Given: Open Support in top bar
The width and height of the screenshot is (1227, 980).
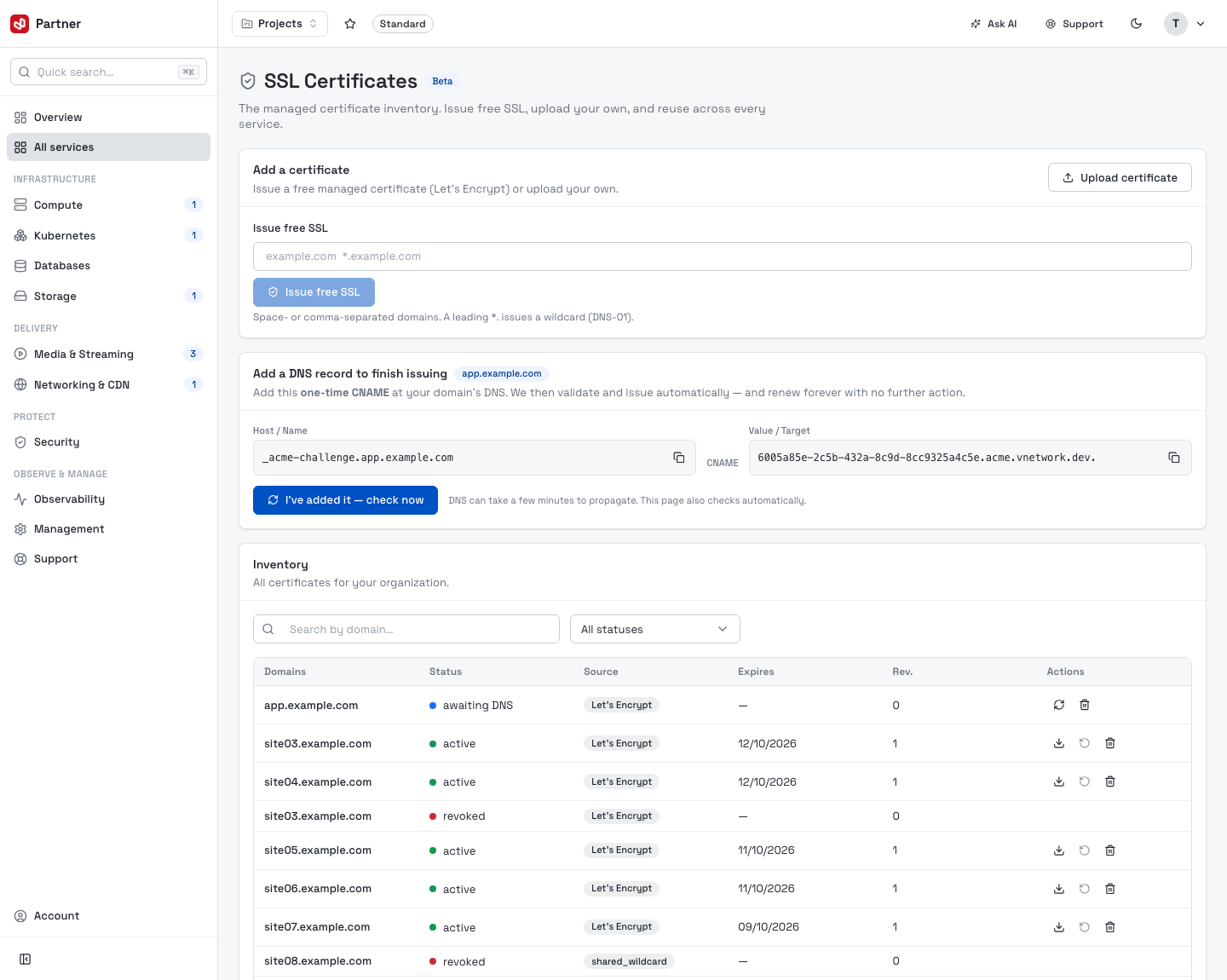Looking at the screenshot, I should (1074, 24).
